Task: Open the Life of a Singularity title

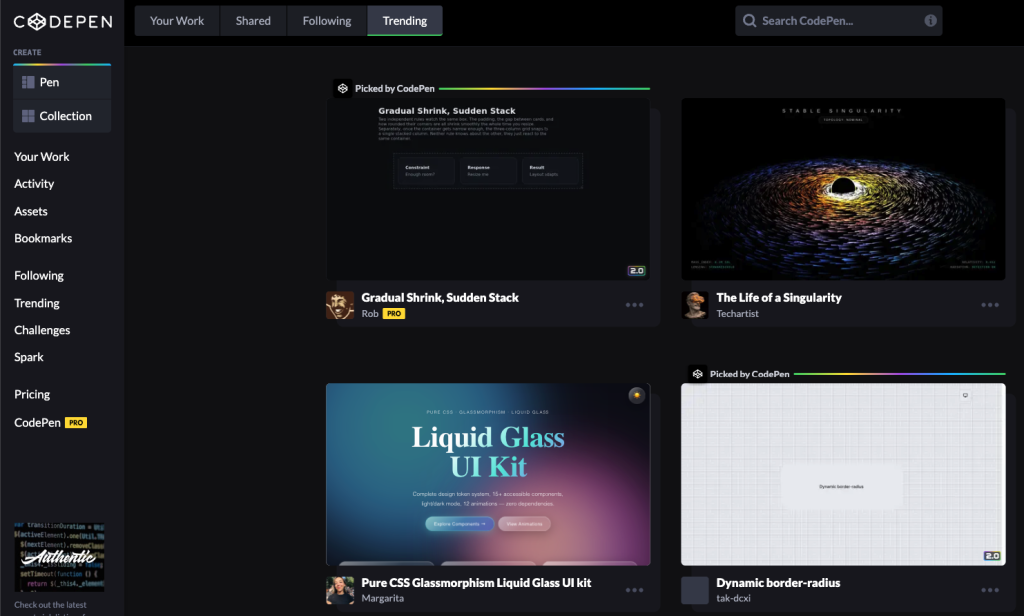Action: click(x=778, y=298)
